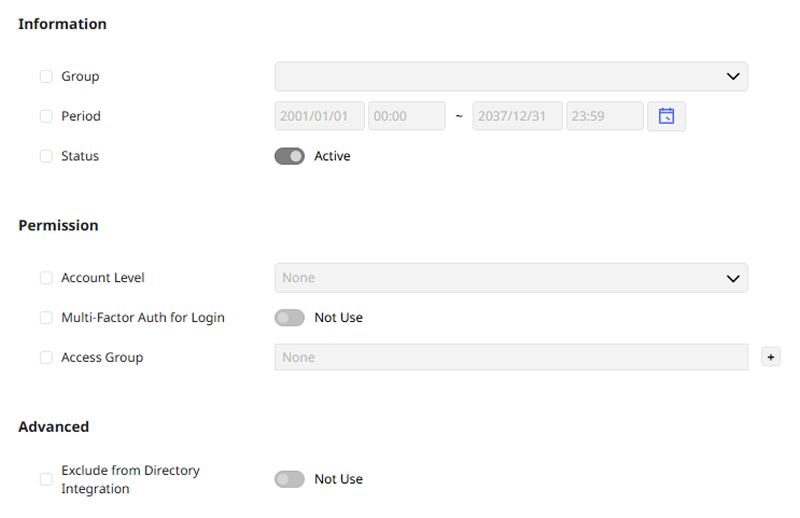This screenshot has height=518, width=800.
Task: Click the start date field 2001/01/01
Action: tap(319, 116)
